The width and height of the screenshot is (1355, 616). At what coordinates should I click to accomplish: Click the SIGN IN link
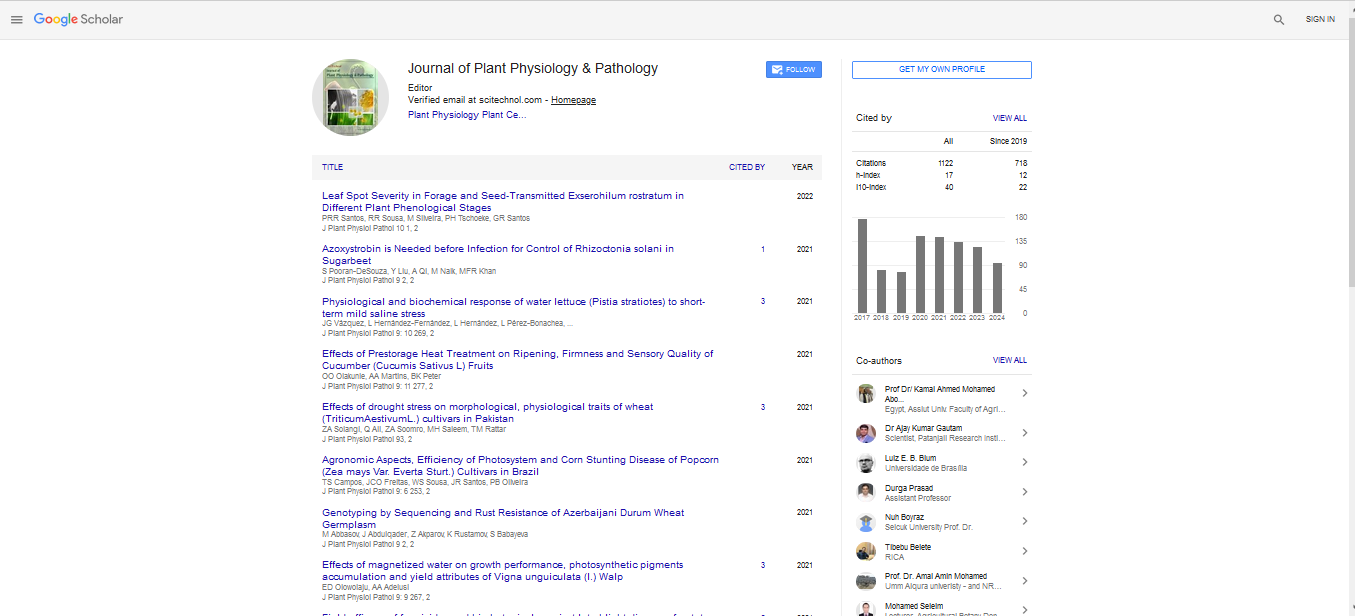pos(1320,20)
